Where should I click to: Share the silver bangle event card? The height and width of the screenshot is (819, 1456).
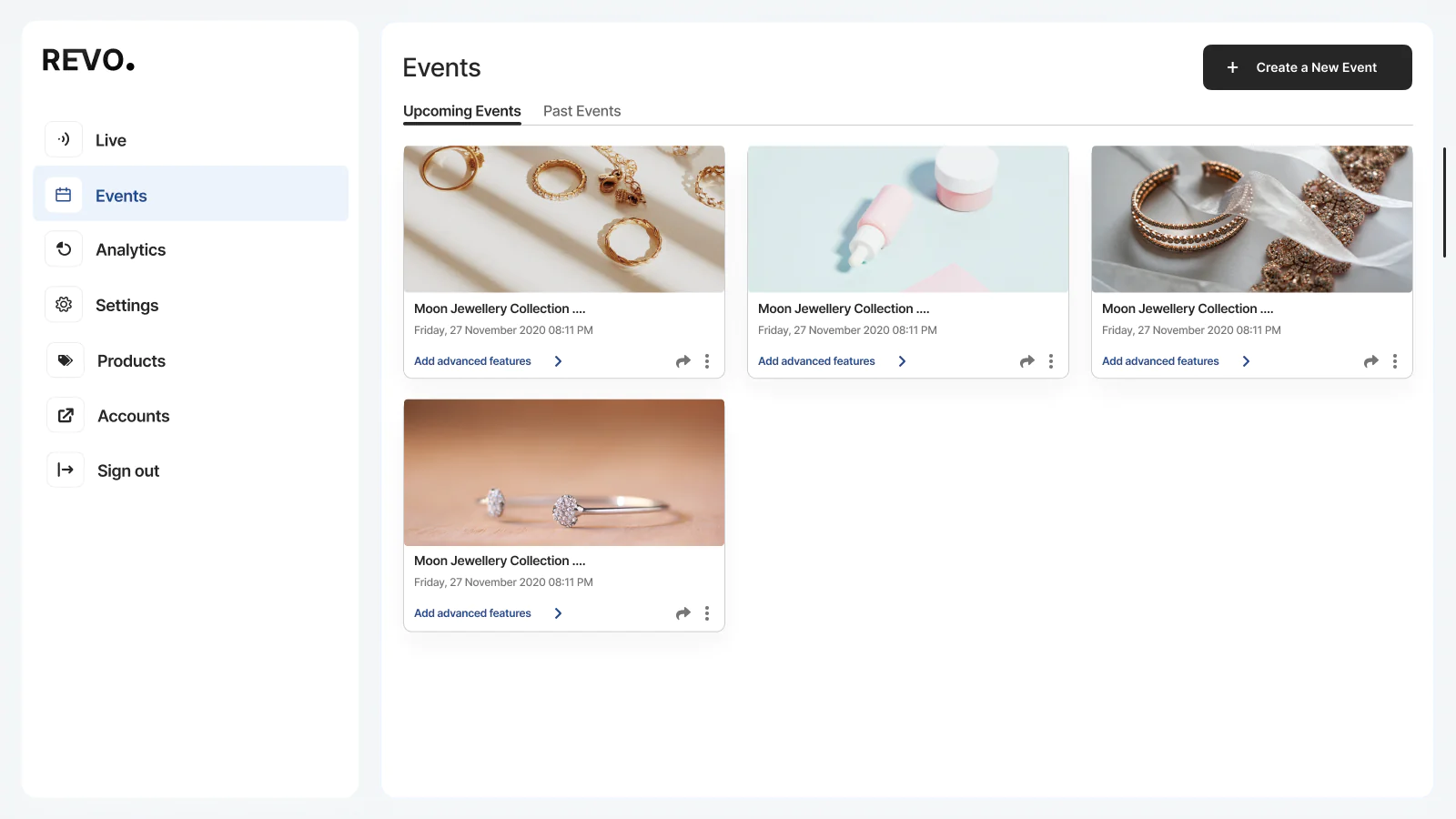click(683, 613)
